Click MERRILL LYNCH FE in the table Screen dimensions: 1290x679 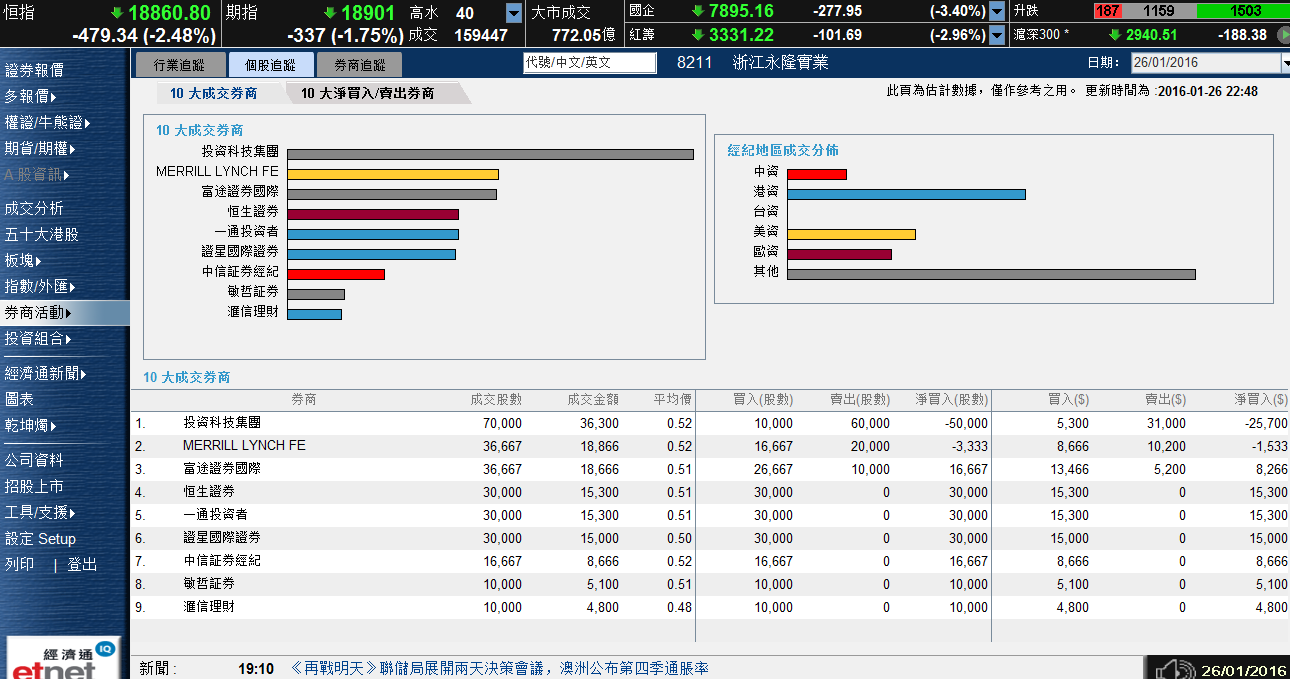pos(244,445)
